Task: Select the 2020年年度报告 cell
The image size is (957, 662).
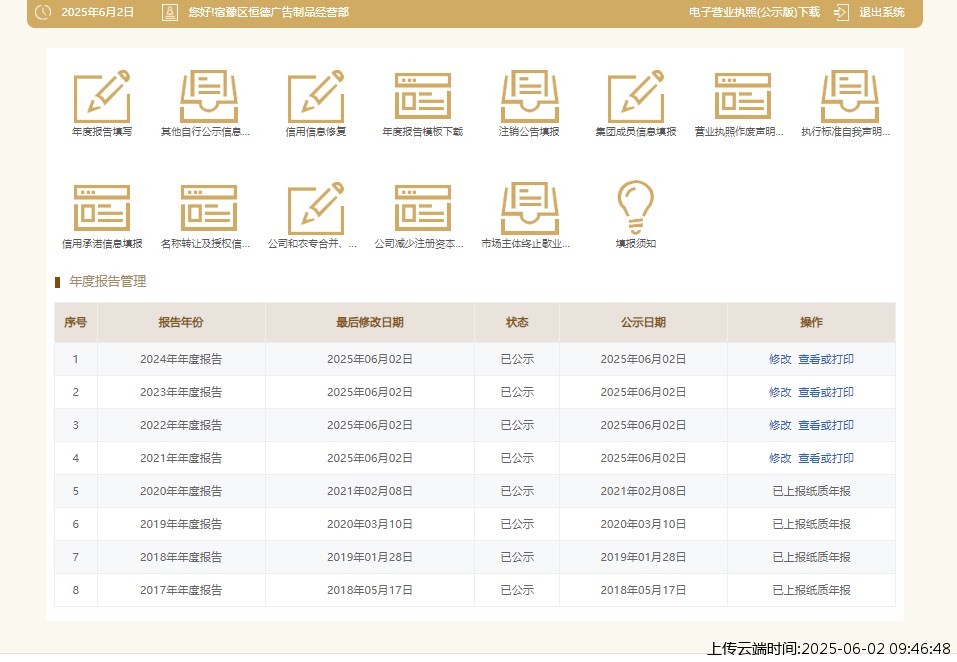Action: click(181, 491)
